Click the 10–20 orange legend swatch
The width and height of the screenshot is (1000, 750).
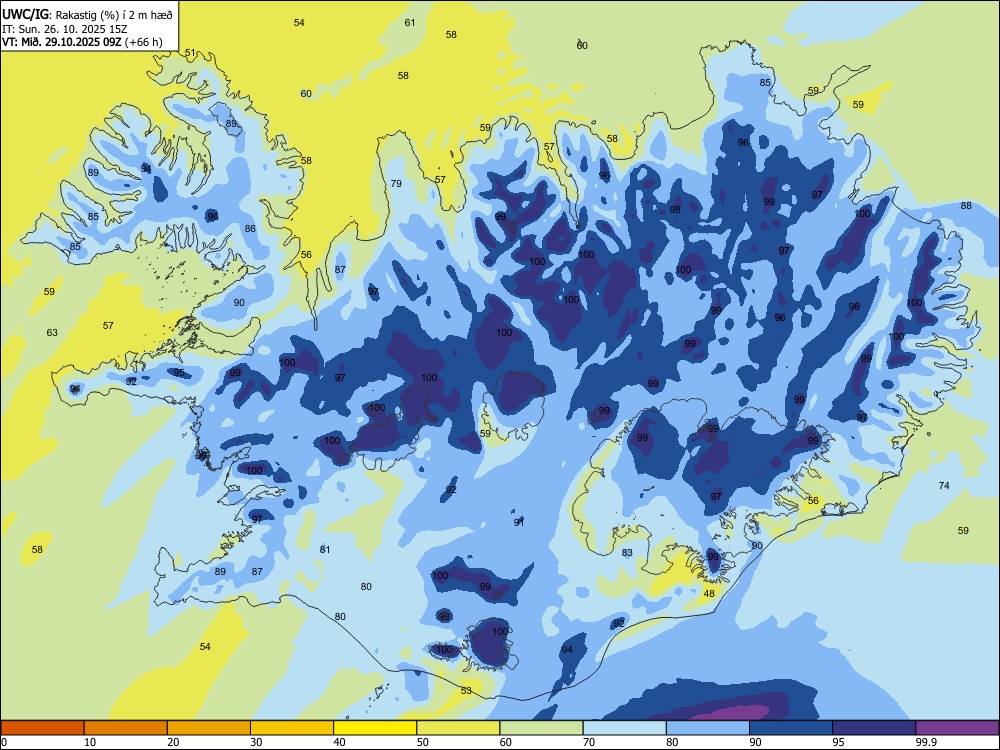click(x=126, y=728)
